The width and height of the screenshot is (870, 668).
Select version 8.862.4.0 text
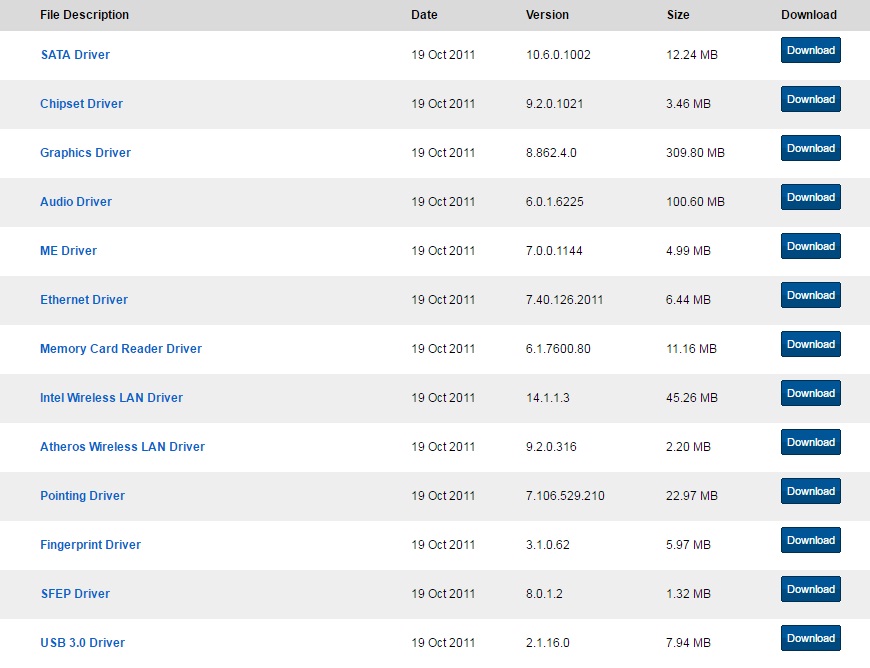551,153
